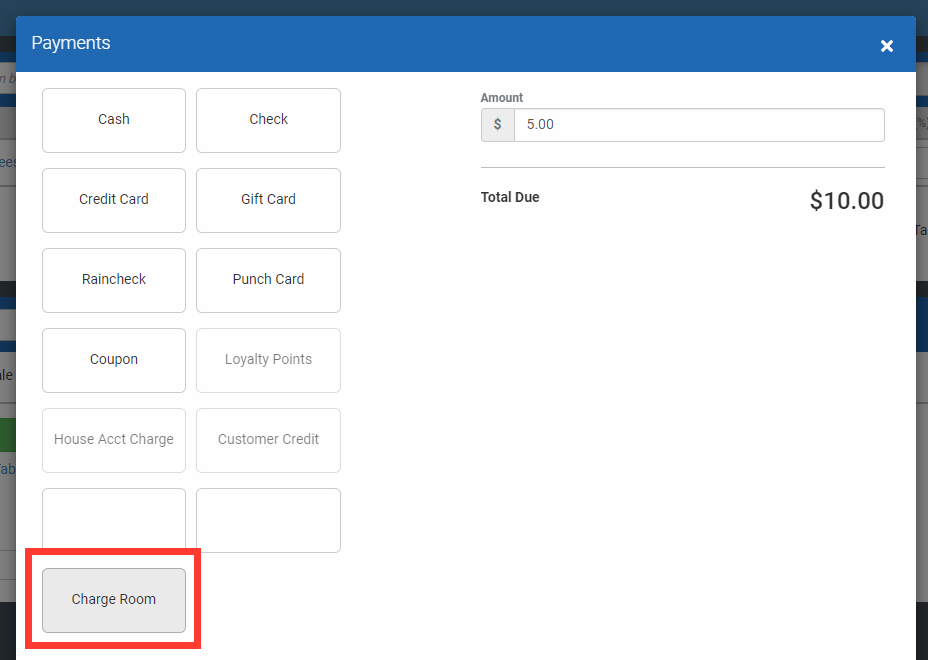Pay with Credit Card
The image size is (928, 660).
[x=113, y=200]
